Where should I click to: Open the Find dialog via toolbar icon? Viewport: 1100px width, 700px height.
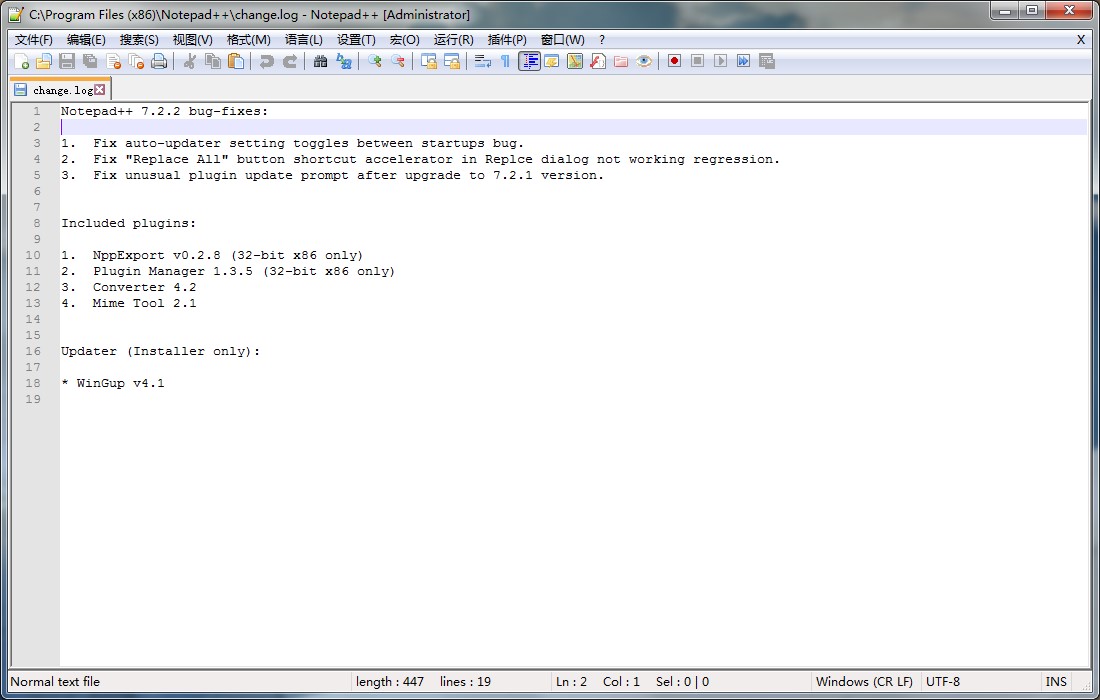(x=322, y=61)
